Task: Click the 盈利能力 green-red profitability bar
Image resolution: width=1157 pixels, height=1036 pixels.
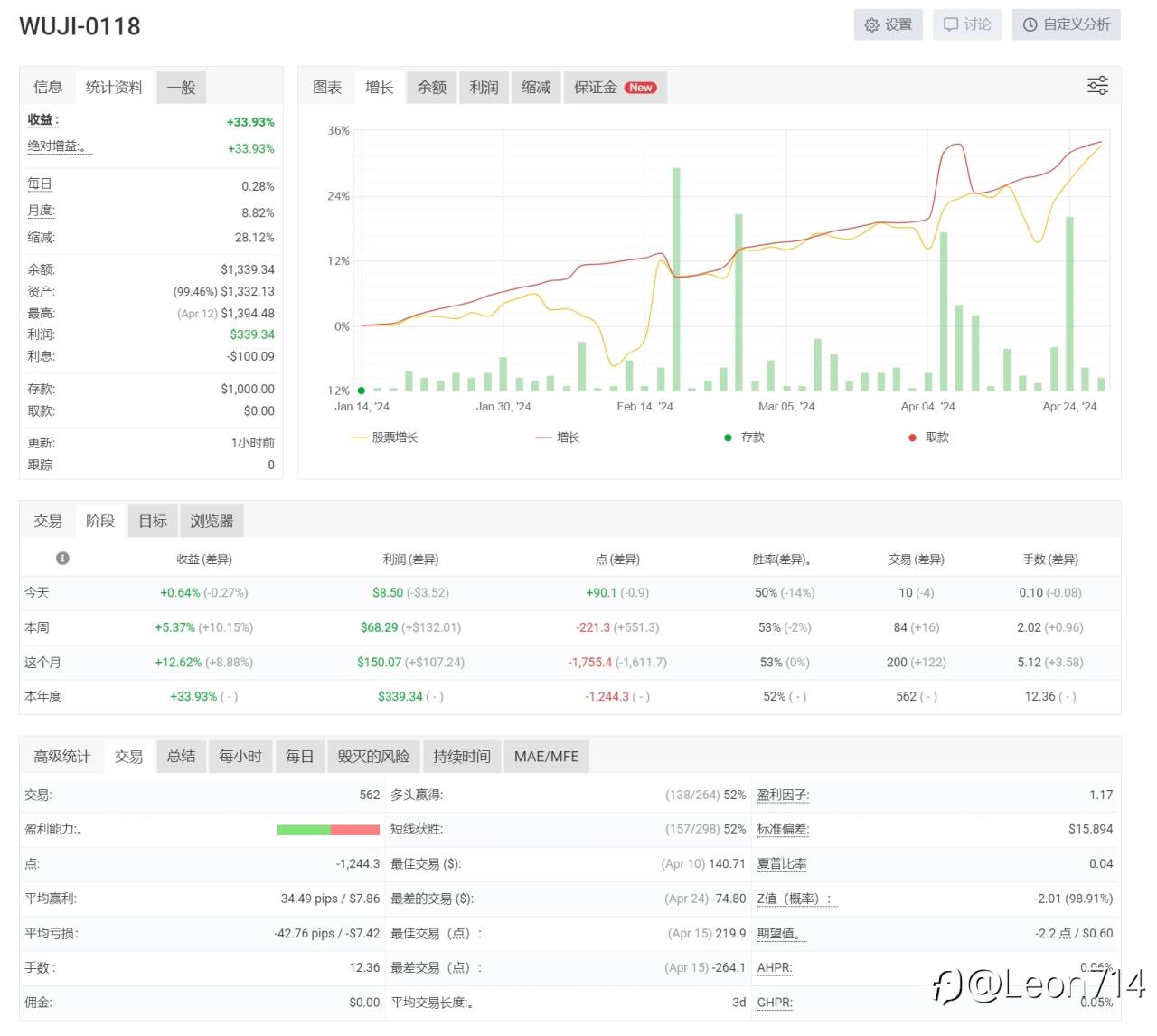Action: pyautogui.click(x=328, y=830)
